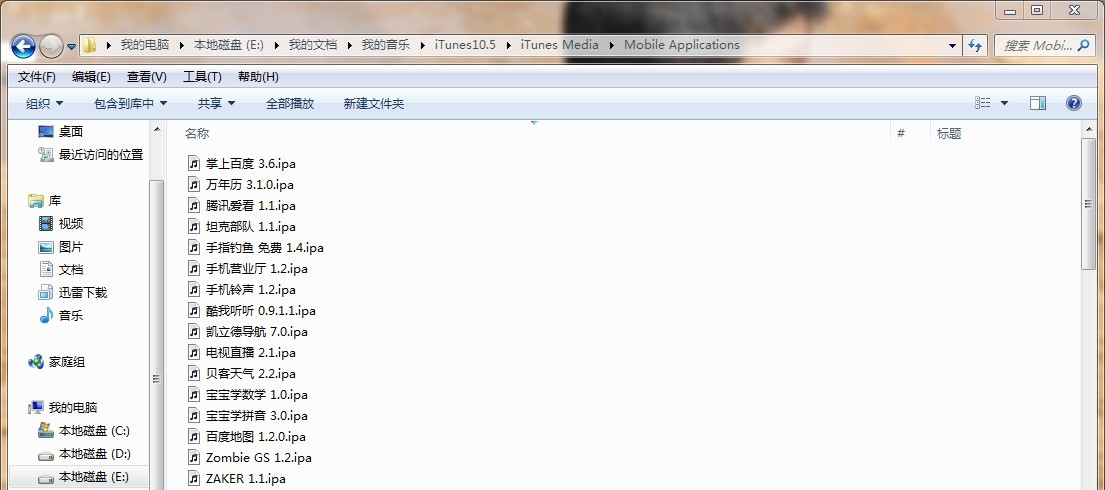Select the file icon of 手指钓鱼 免费 1.4.ipa
The image size is (1105, 490).
click(x=194, y=247)
